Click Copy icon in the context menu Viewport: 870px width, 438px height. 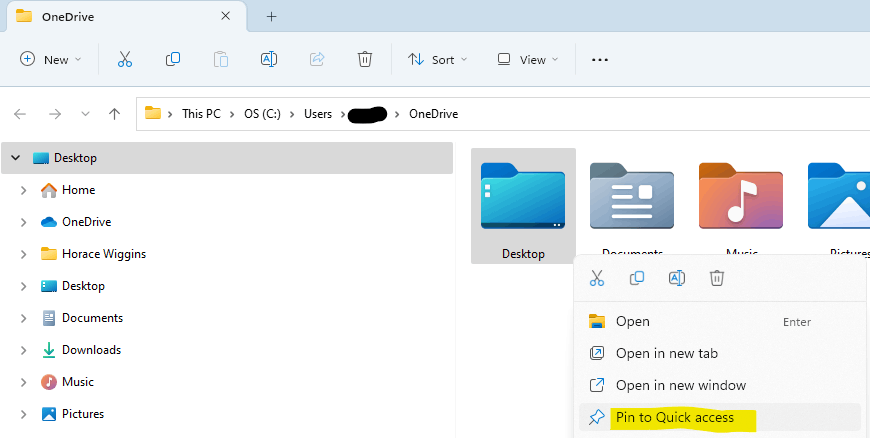pyautogui.click(x=636, y=278)
